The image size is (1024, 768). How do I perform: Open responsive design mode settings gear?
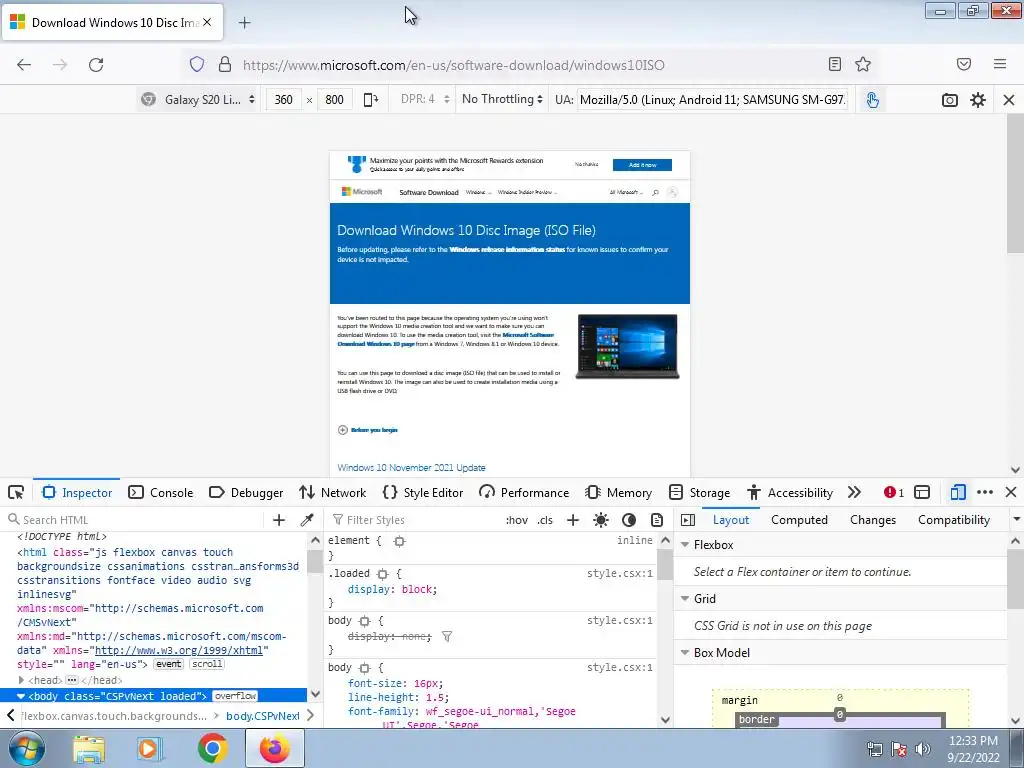[x=978, y=100]
